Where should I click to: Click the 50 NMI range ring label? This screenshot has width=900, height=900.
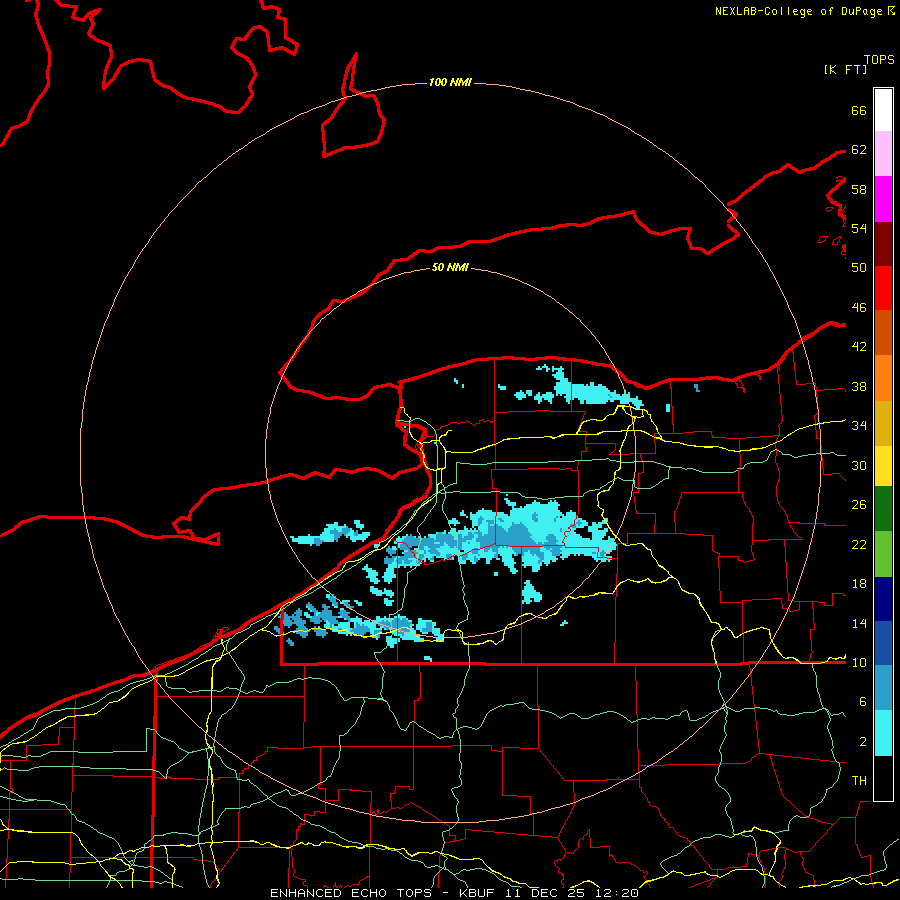tap(450, 267)
